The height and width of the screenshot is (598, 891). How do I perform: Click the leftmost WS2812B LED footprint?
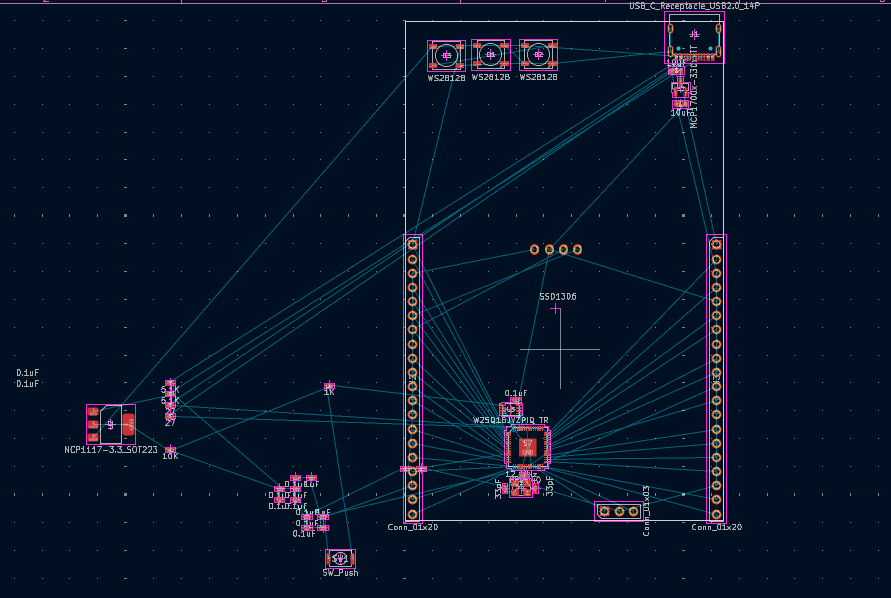point(446,55)
